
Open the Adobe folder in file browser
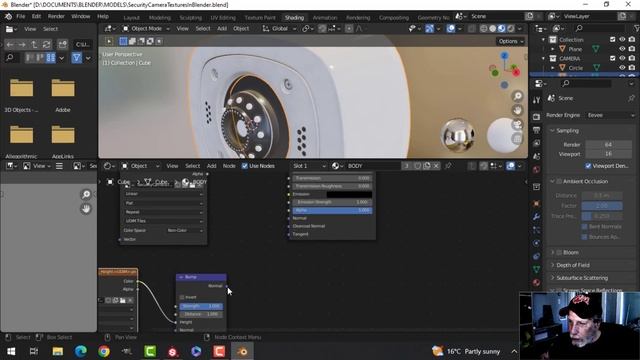tap(63, 95)
